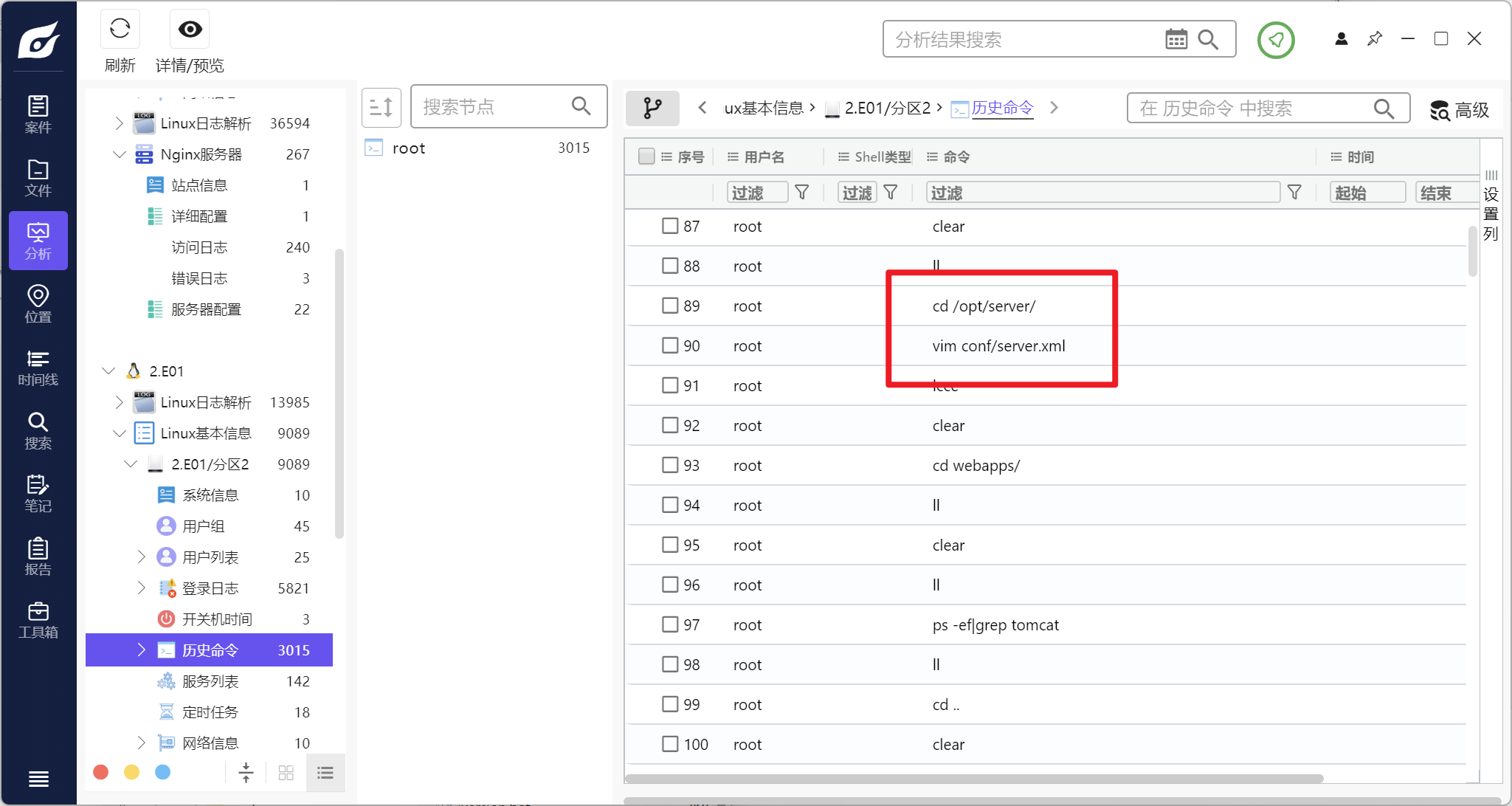Open the 位置 sidebar section
The width and height of the screenshot is (1512, 806).
coord(38,304)
